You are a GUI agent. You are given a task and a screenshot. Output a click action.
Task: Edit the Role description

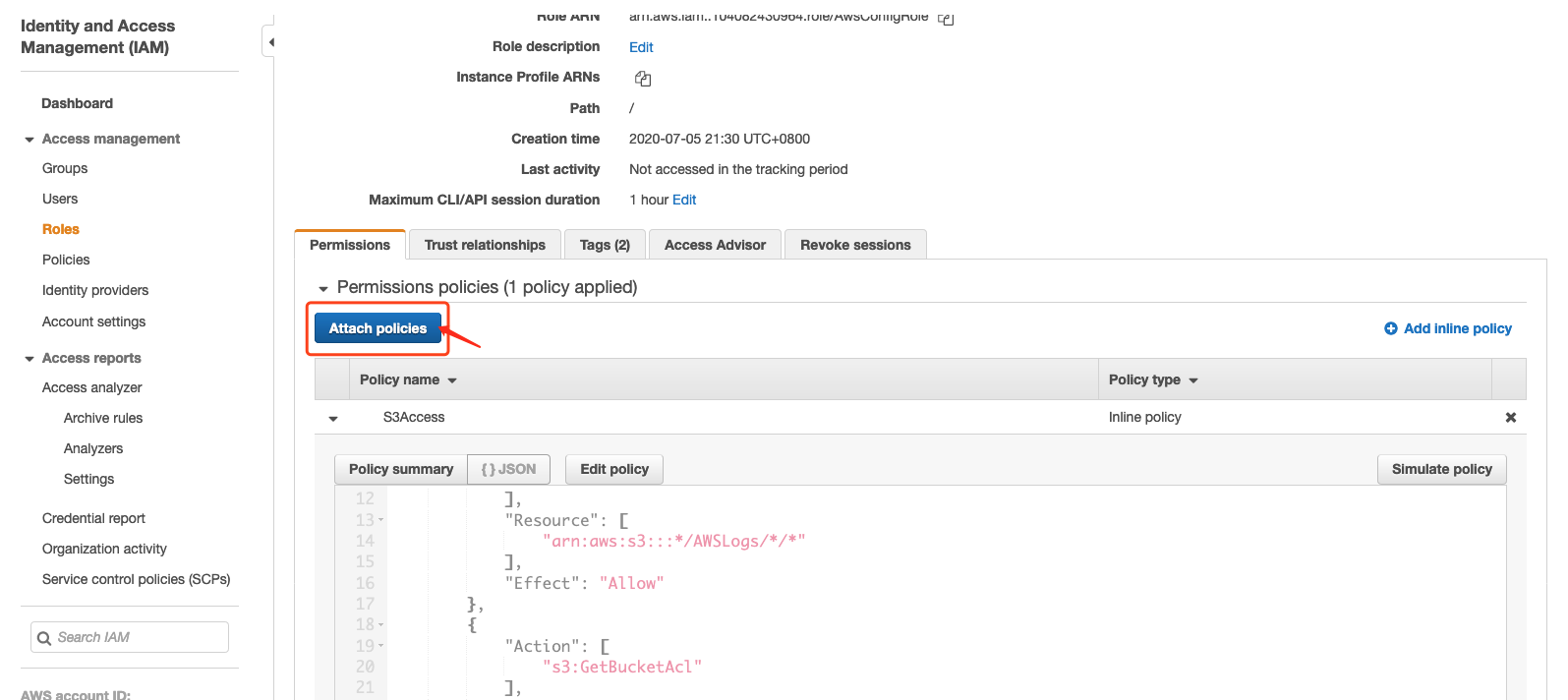click(x=641, y=47)
